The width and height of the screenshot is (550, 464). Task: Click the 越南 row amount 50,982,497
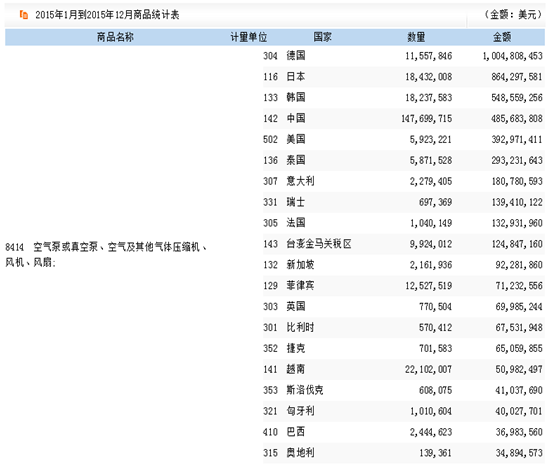(x=519, y=369)
